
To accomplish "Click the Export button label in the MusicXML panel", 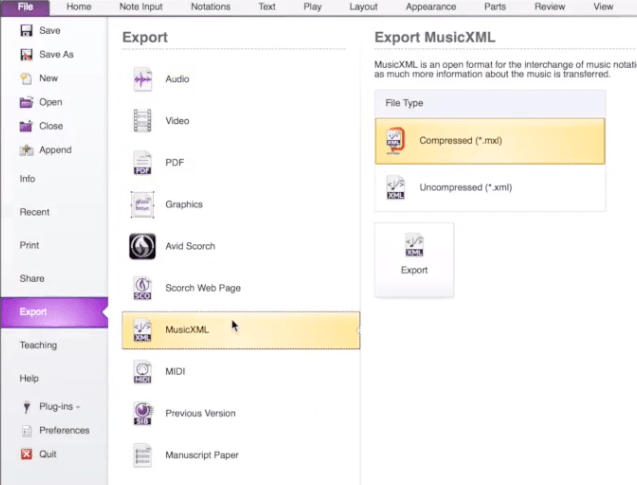I will coord(414,270).
